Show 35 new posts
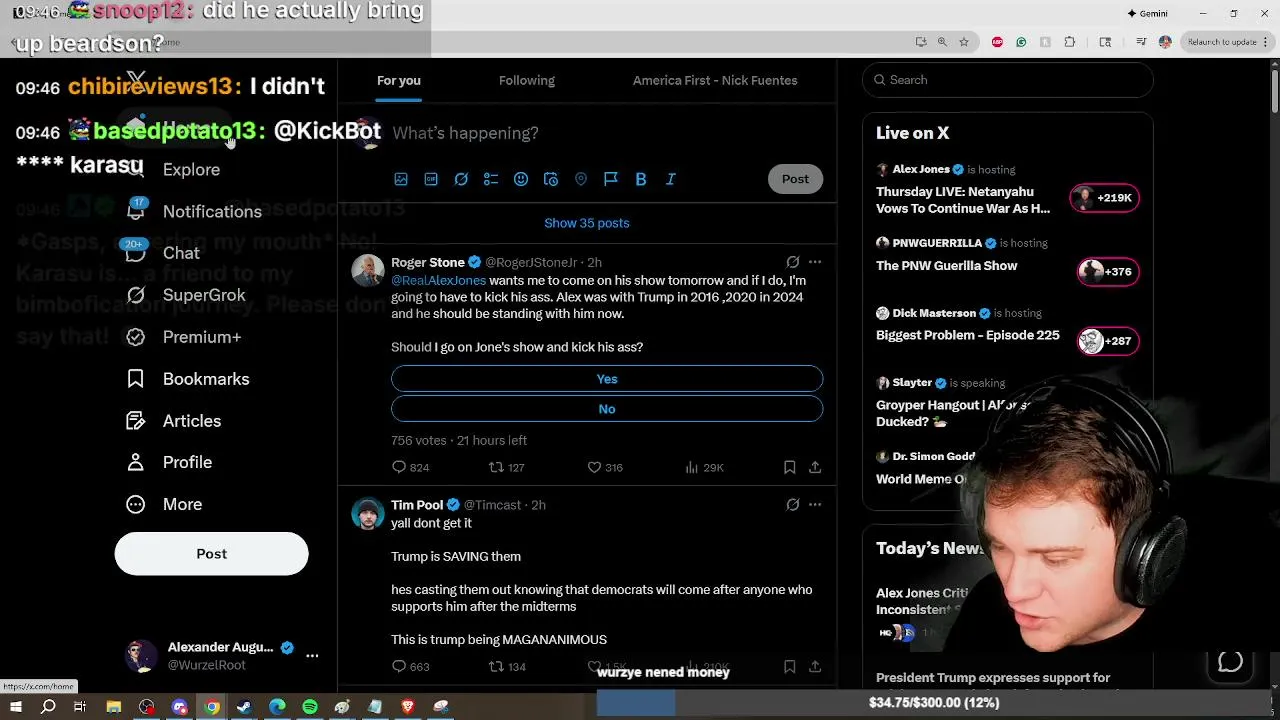The image size is (1280, 720). [x=587, y=223]
